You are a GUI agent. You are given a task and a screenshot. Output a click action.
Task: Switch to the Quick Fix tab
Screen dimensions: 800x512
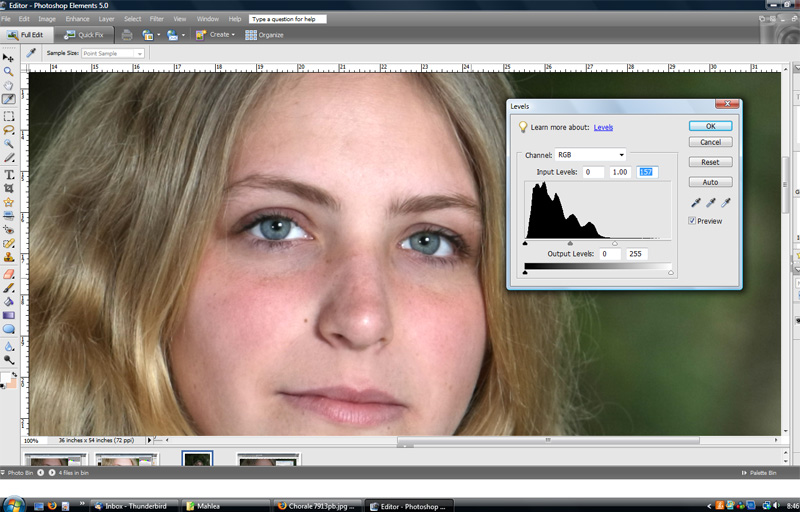point(84,35)
